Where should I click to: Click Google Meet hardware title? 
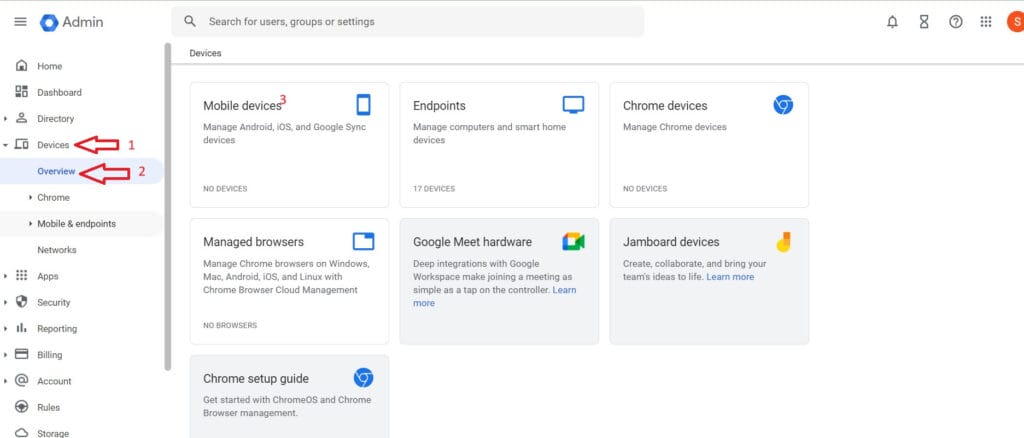(472, 242)
